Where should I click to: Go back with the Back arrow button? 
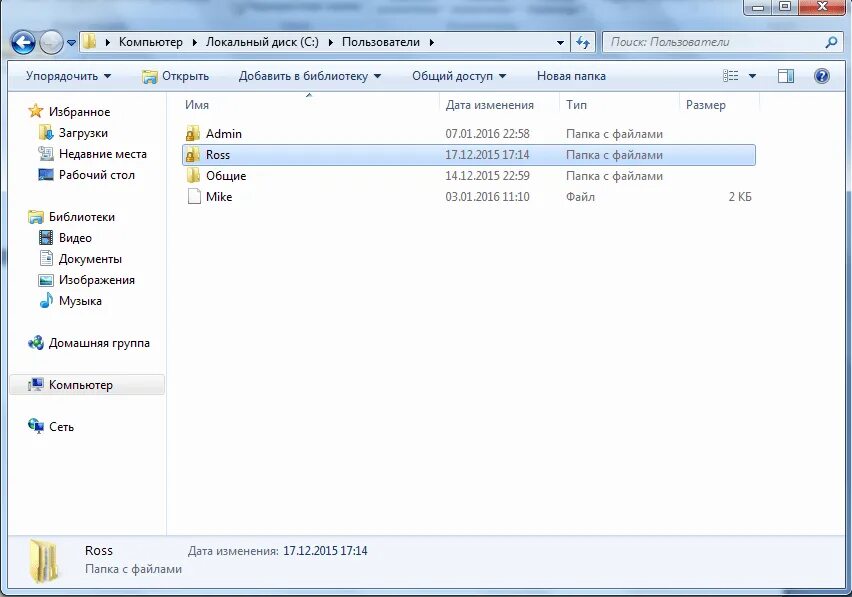23,42
